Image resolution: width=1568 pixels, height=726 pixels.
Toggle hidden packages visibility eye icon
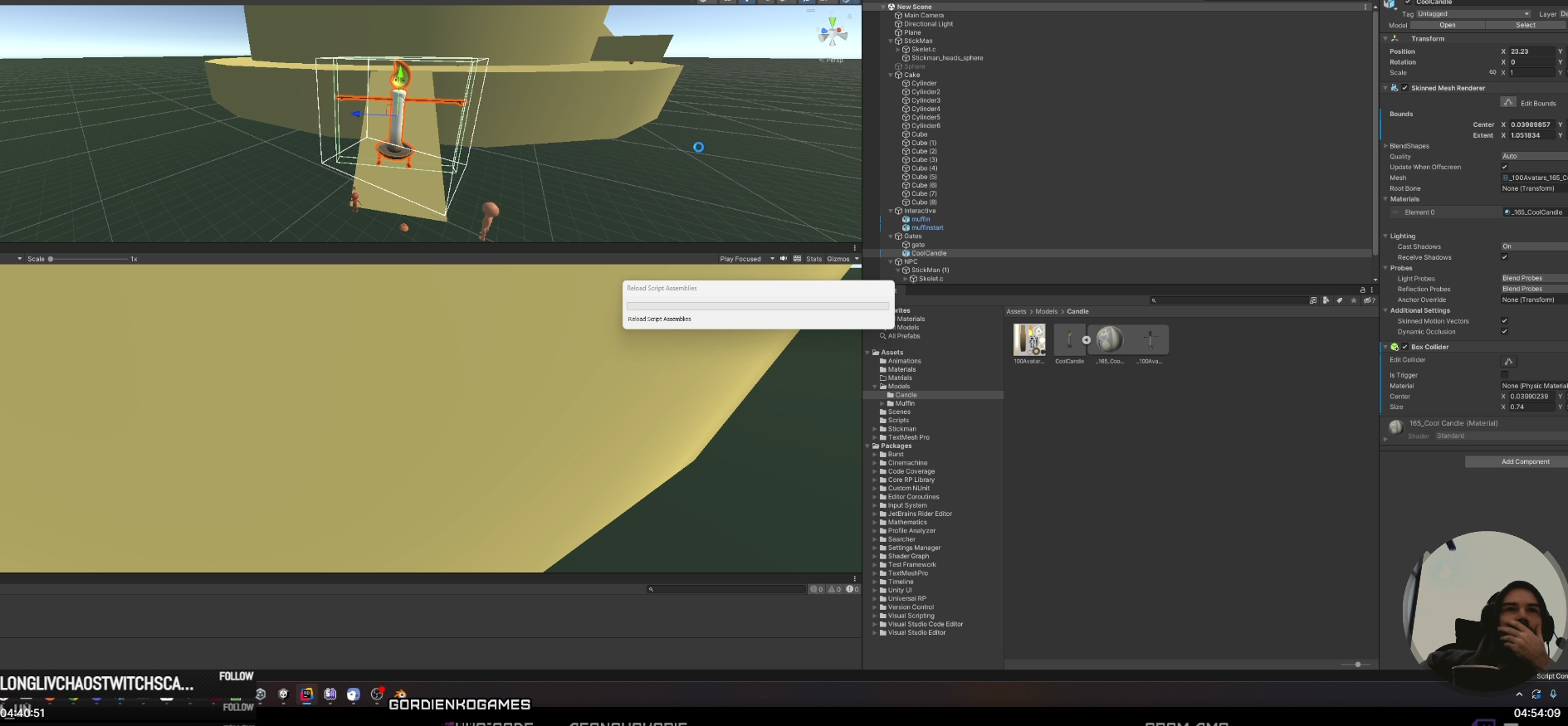point(1369,300)
